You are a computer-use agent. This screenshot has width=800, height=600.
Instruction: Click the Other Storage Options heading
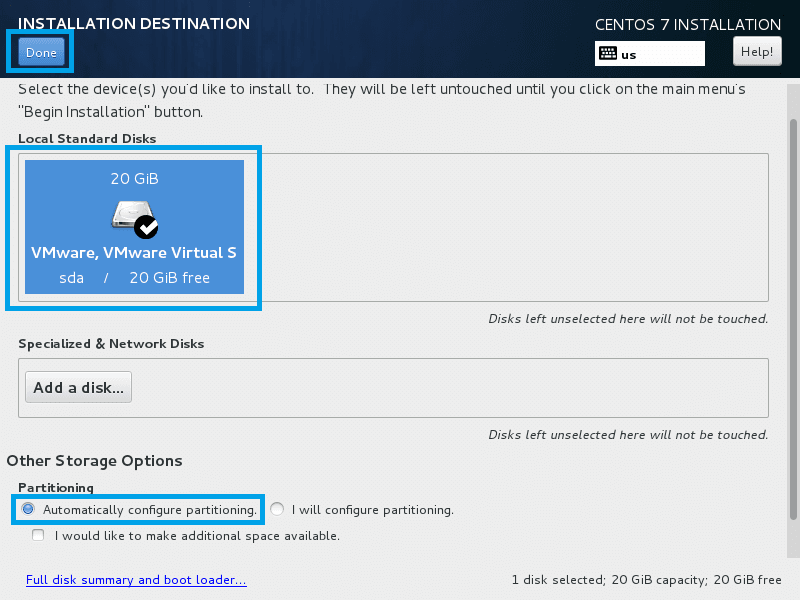[94, 461]
